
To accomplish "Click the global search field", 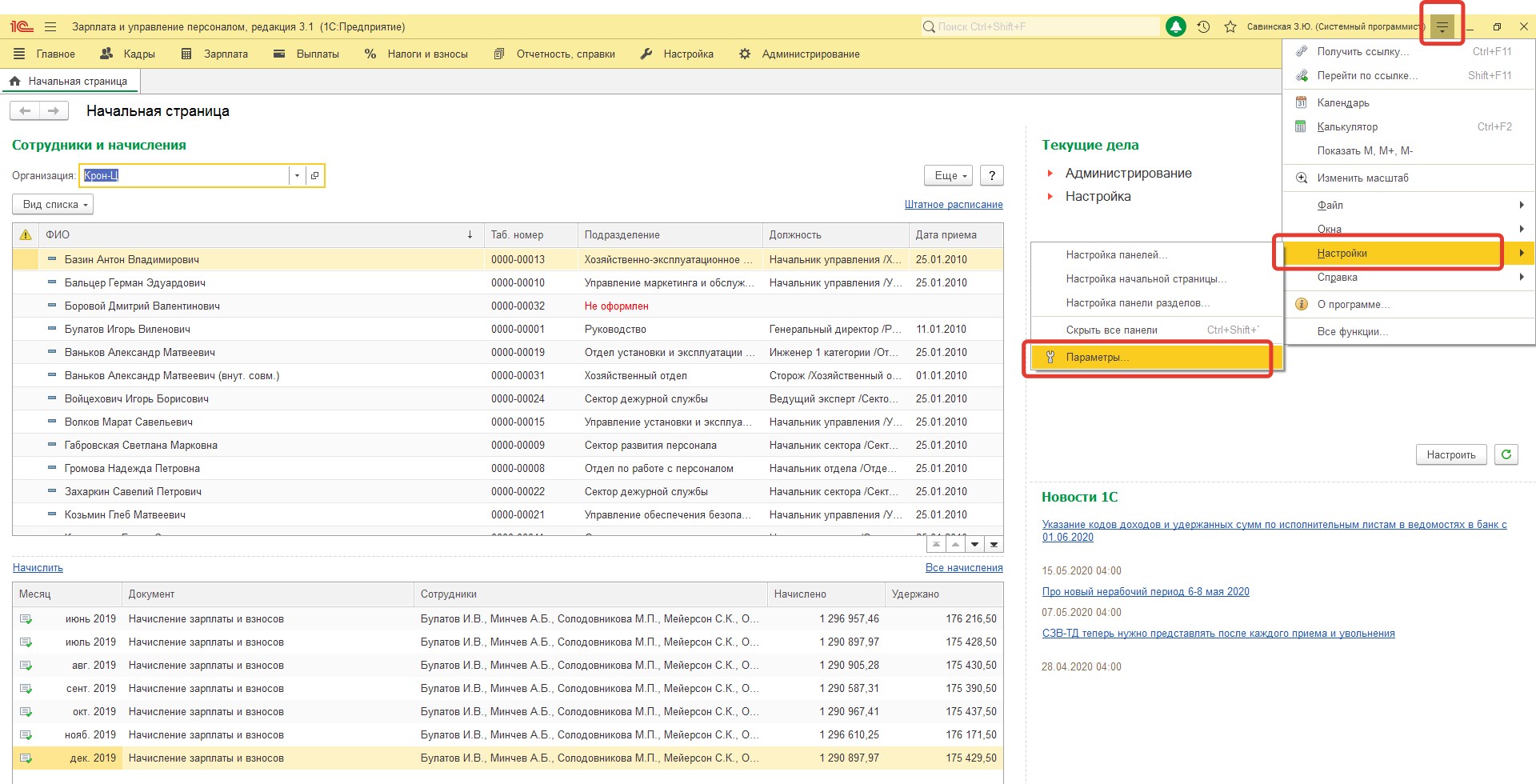I will [1040, 26].
